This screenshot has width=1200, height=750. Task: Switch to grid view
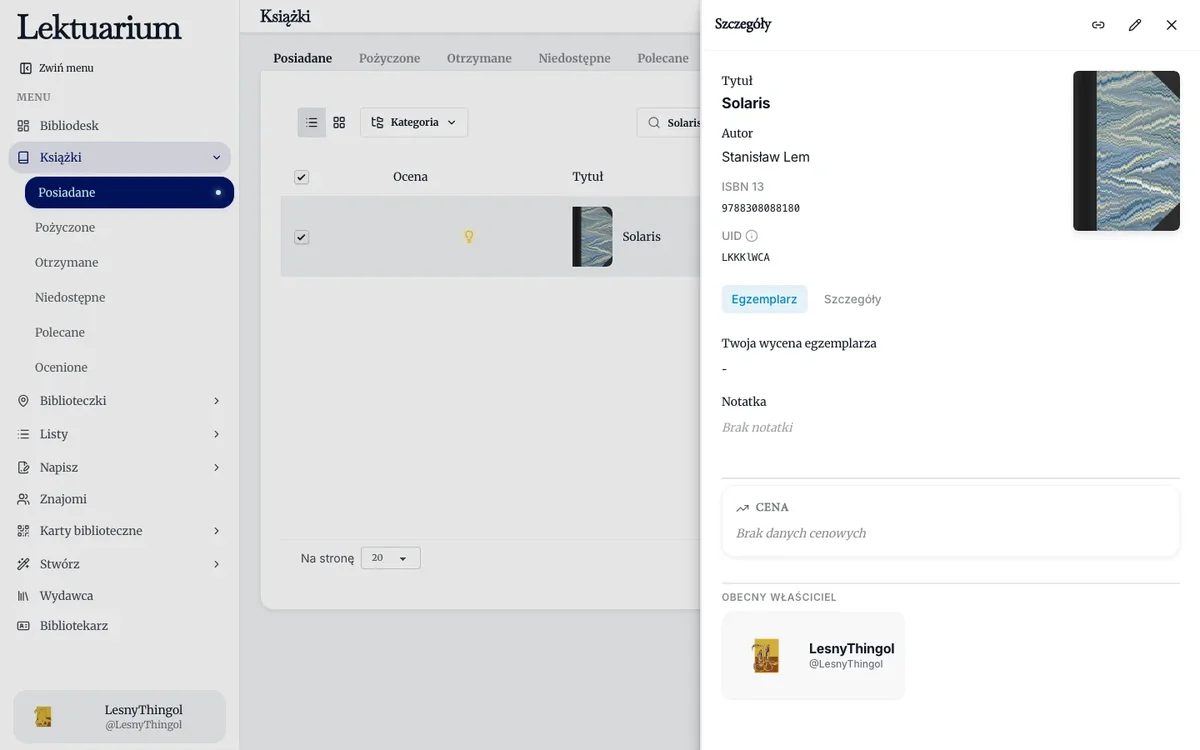[339, 122]
